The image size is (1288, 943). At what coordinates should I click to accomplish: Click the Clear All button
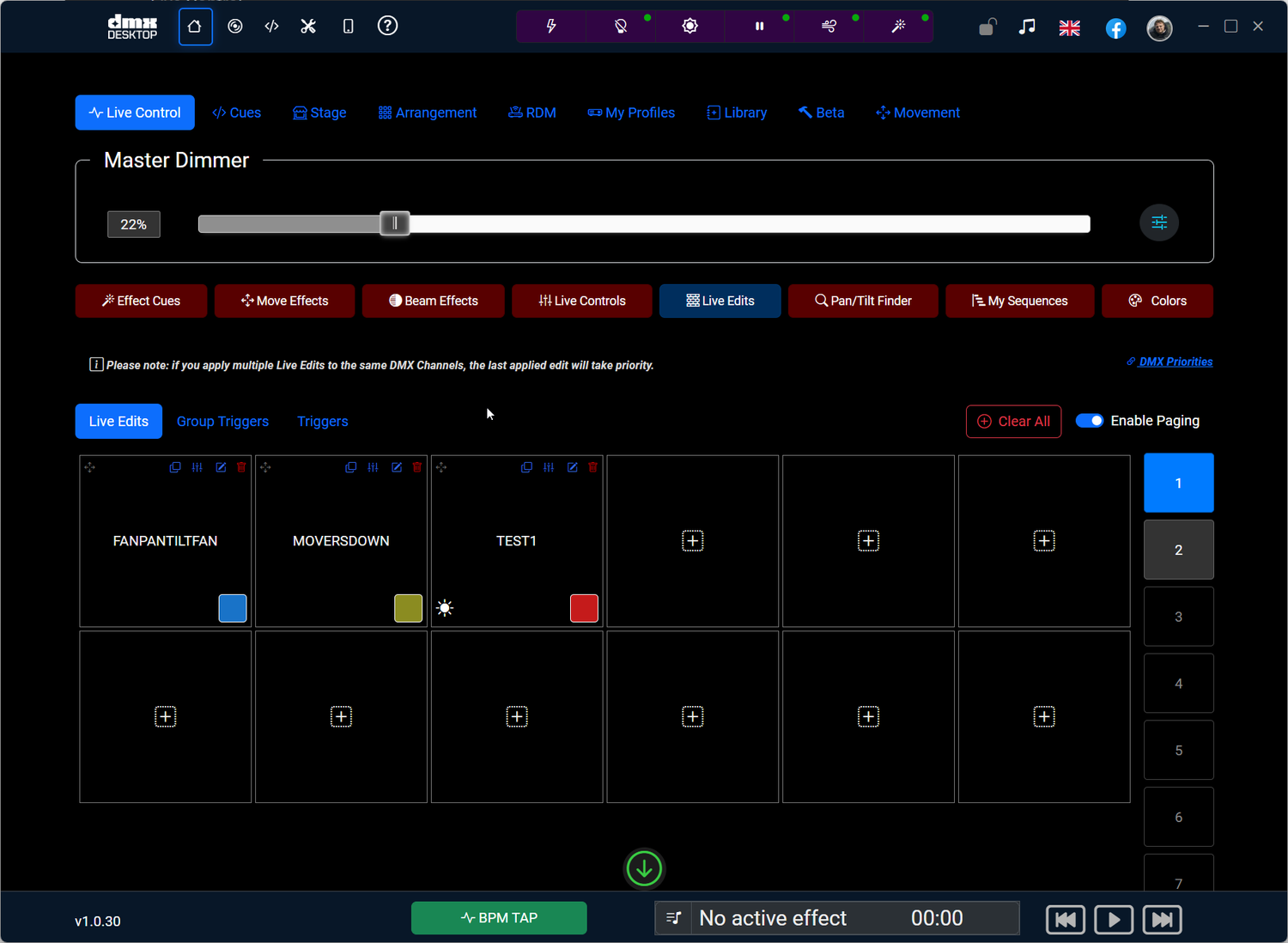tap(1013, 421)
